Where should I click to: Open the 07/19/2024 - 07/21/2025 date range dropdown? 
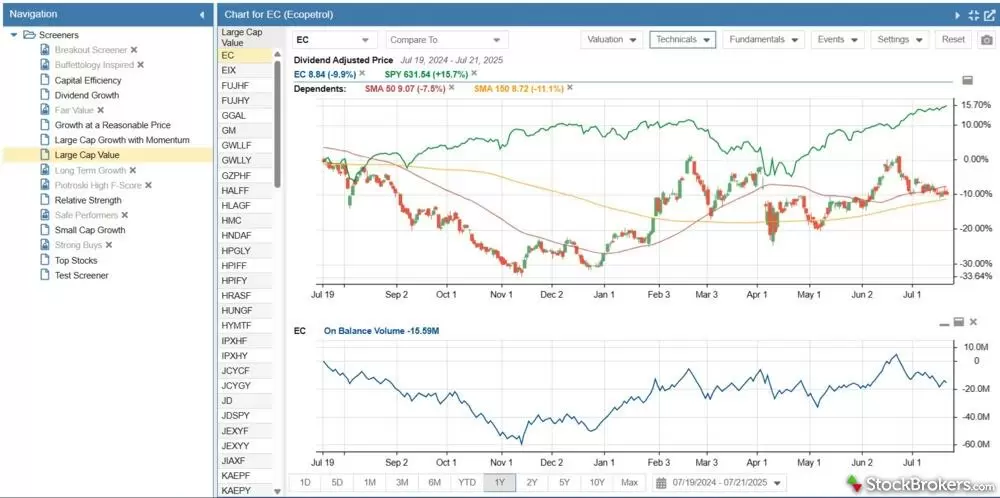(x=721, y=483)
